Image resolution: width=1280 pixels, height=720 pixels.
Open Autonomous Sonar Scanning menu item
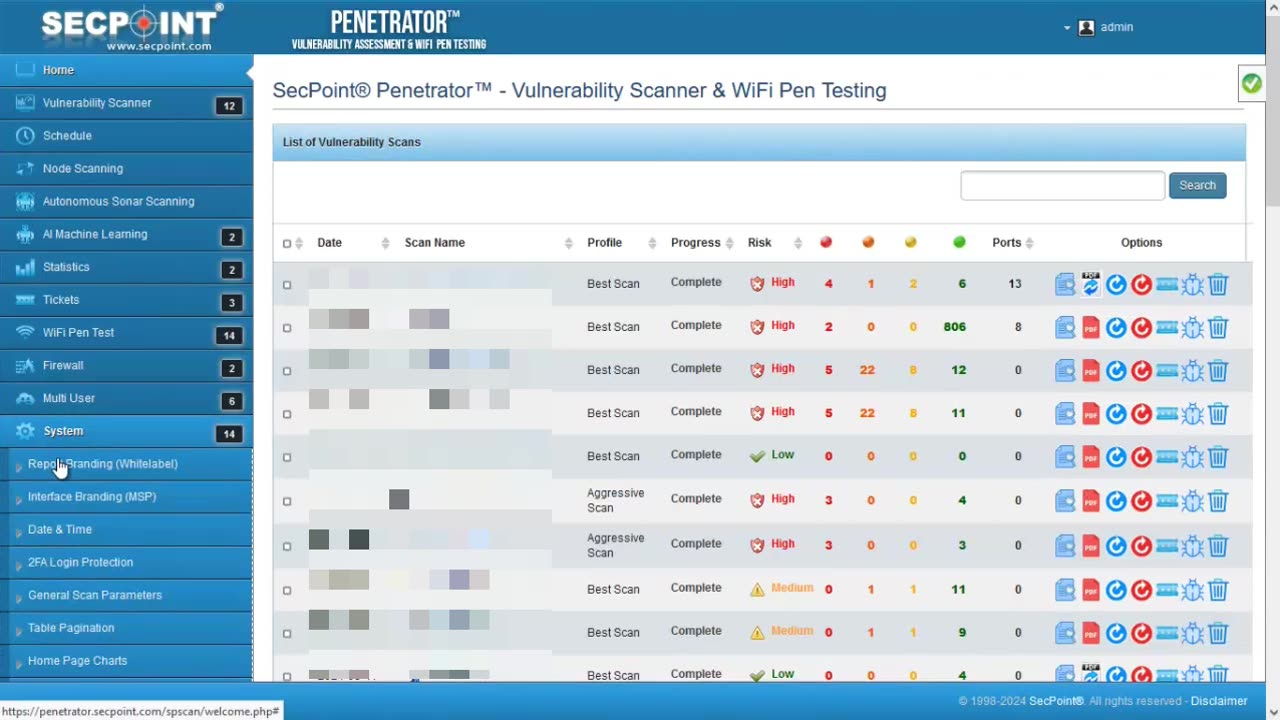[x=126, y=201]
